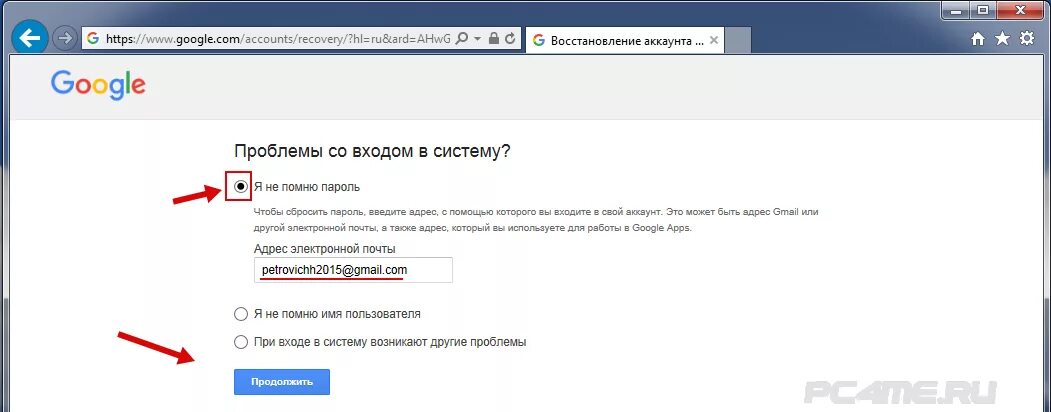Screen dimensions: 1051x412
Task: Maximize the browser window
Action: [x=983, y=9]
